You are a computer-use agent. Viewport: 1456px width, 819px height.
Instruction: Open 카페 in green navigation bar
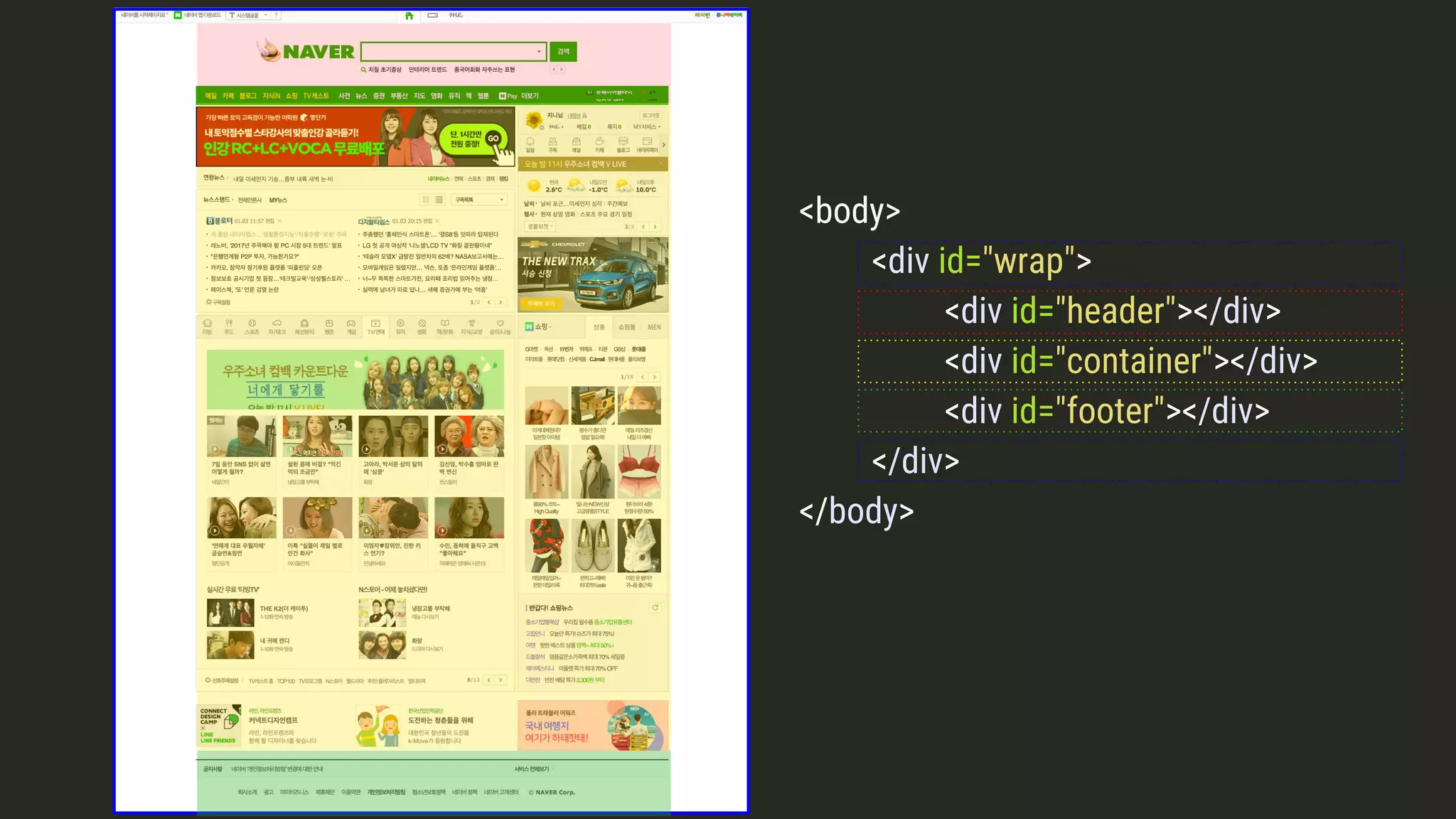click(227, 96)
